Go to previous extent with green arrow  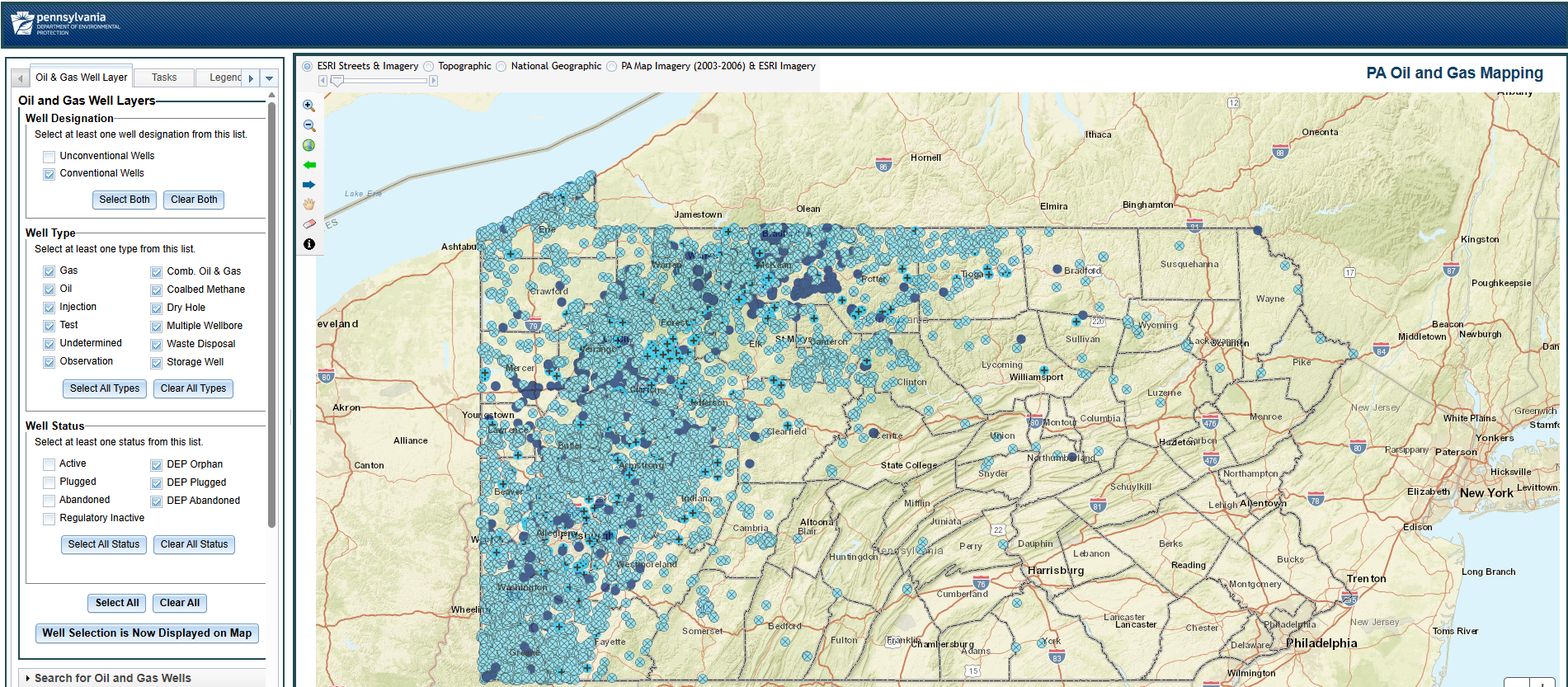pos(309,165)
